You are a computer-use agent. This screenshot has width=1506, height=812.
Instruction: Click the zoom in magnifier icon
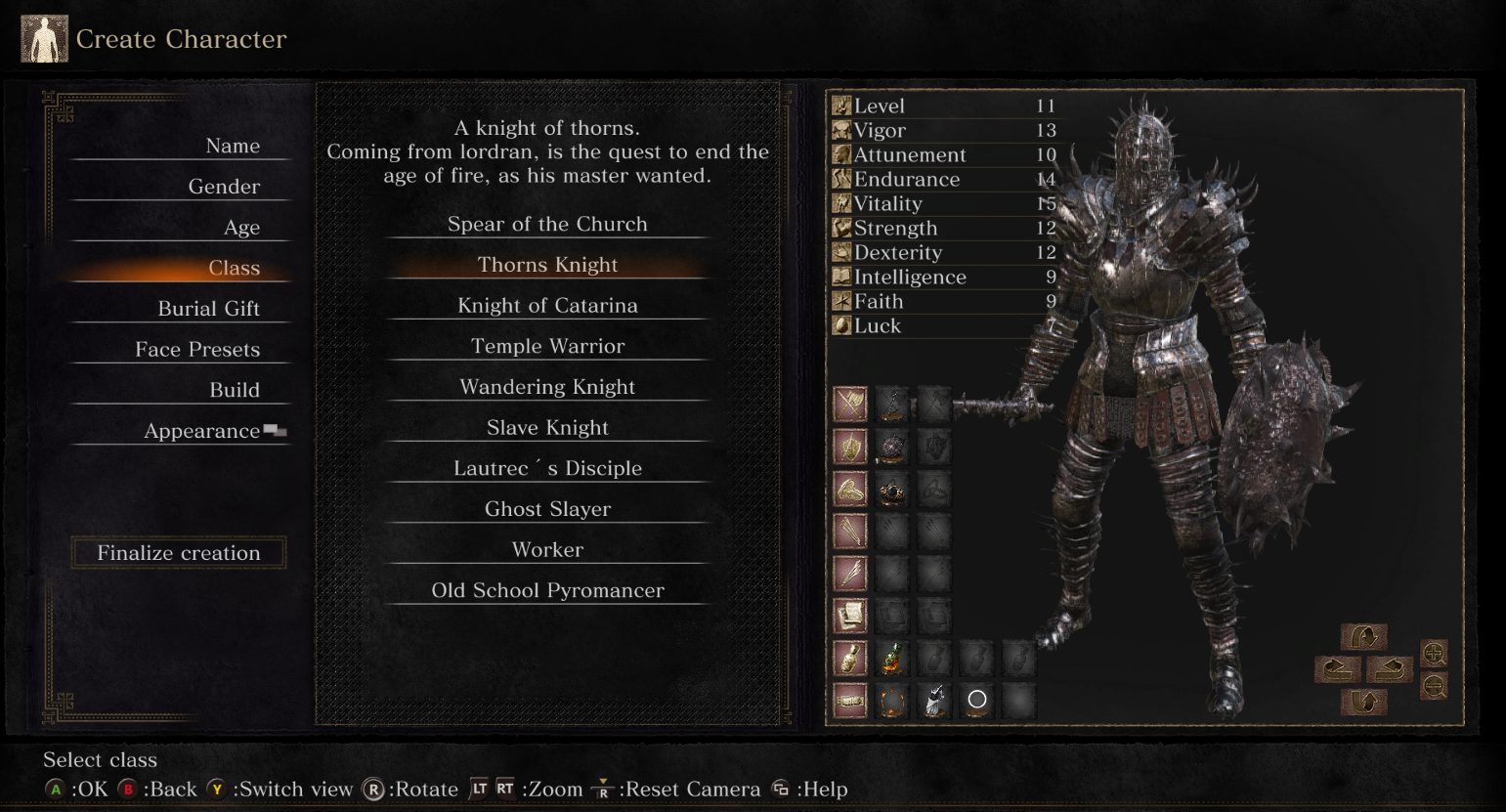(1434, 653)
